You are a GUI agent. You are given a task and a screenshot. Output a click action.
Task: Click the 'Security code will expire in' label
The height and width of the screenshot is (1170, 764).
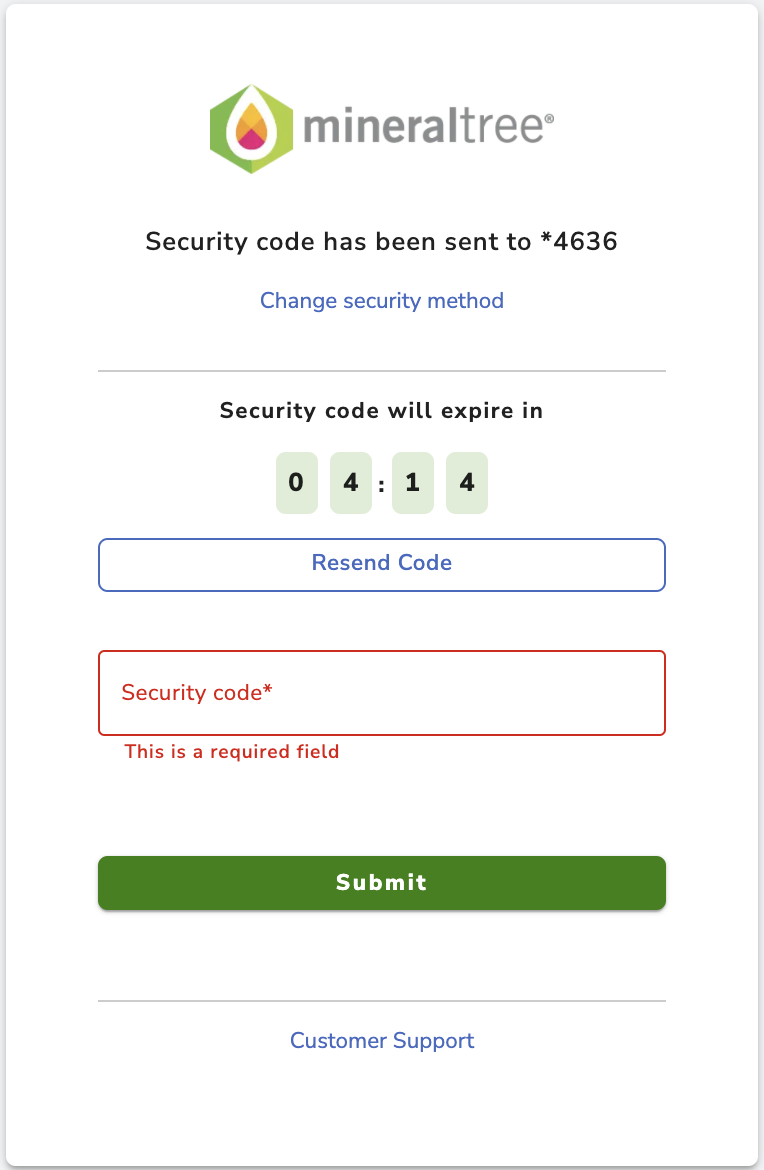click(x=381, y=410)
